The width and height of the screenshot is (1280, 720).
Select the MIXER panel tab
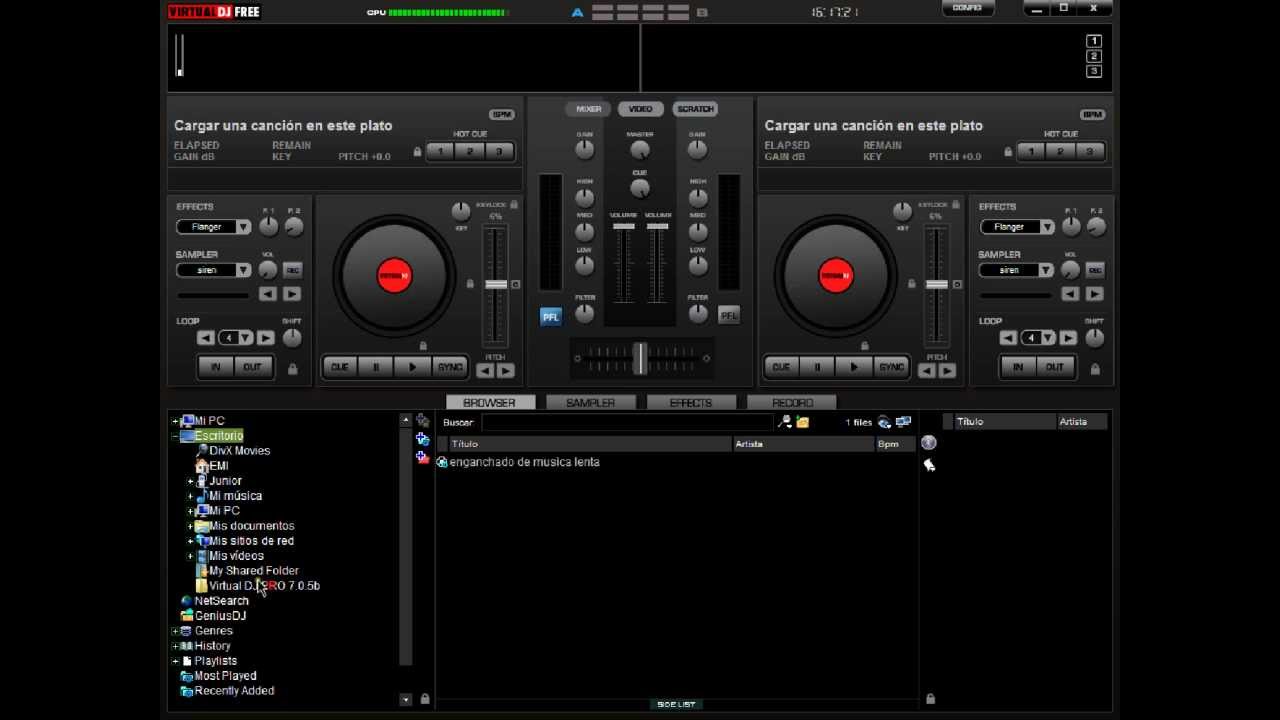[x=588, y=109]
